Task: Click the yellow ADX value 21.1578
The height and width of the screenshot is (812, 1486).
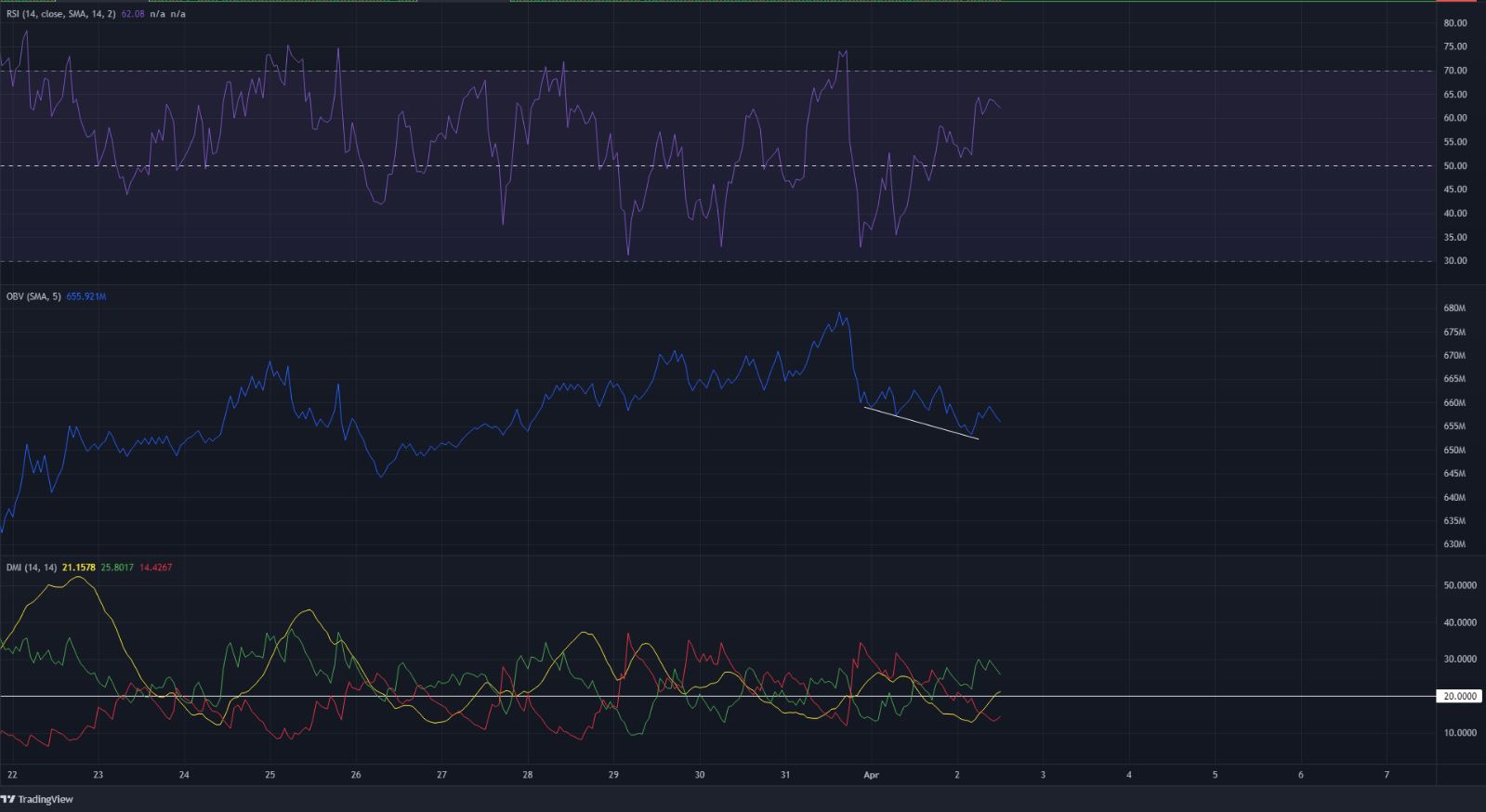Action: click(x=79, y=567)
